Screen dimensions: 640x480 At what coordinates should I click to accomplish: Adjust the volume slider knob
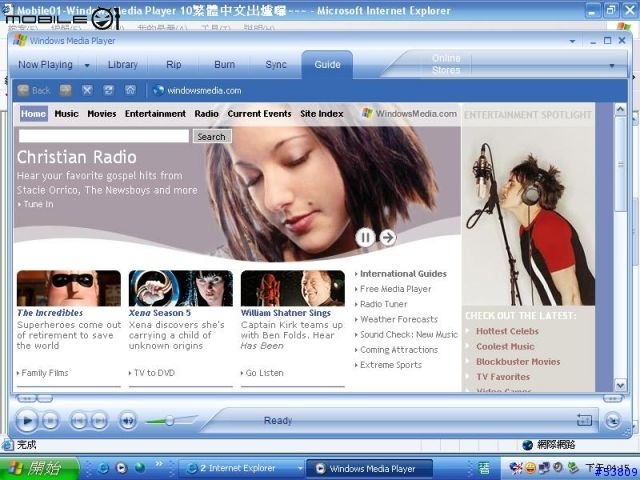[x=169, y=420]
